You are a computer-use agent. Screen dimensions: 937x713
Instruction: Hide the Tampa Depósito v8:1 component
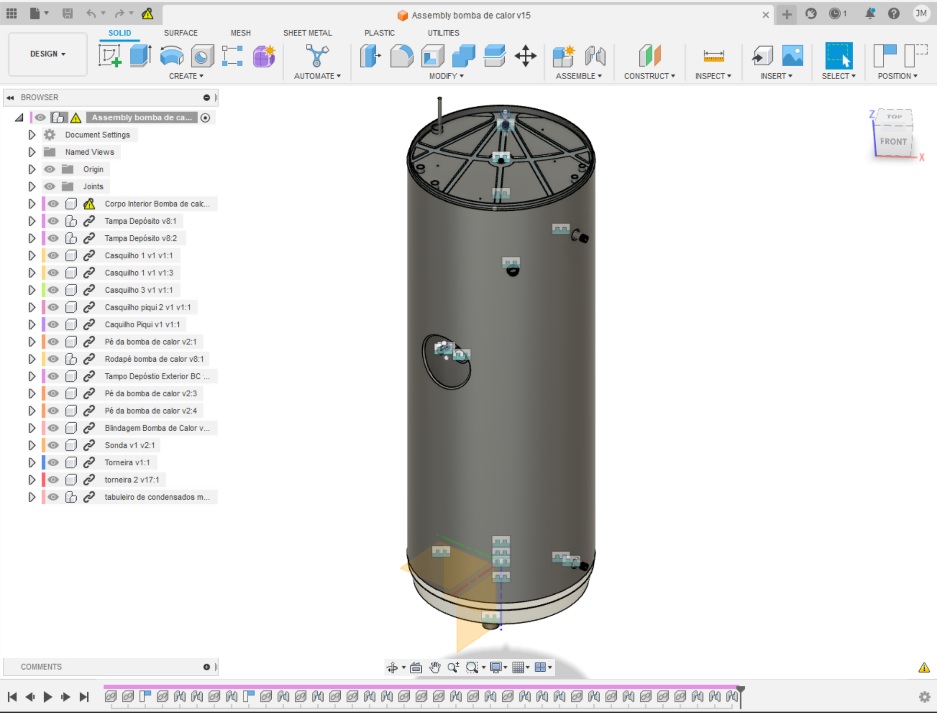(x=53, y=221)
